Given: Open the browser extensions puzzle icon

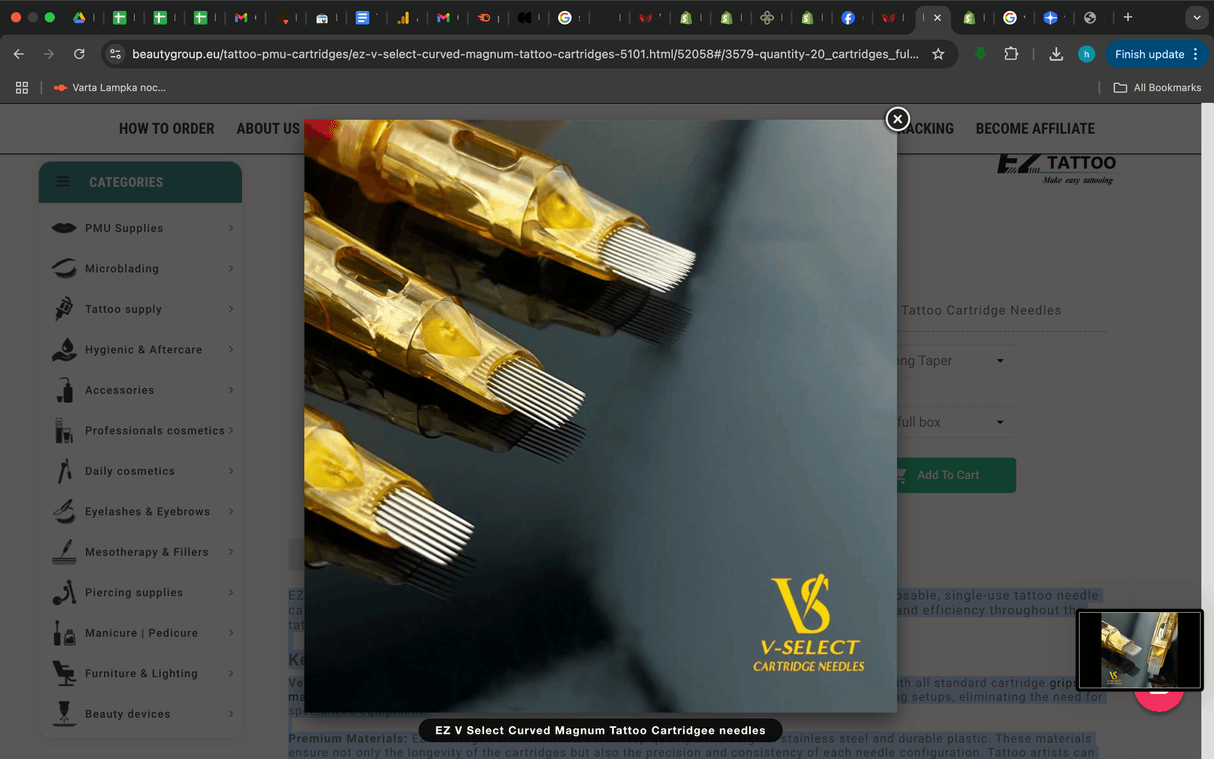Looking at the screenshot, I should click(1011, 54).
